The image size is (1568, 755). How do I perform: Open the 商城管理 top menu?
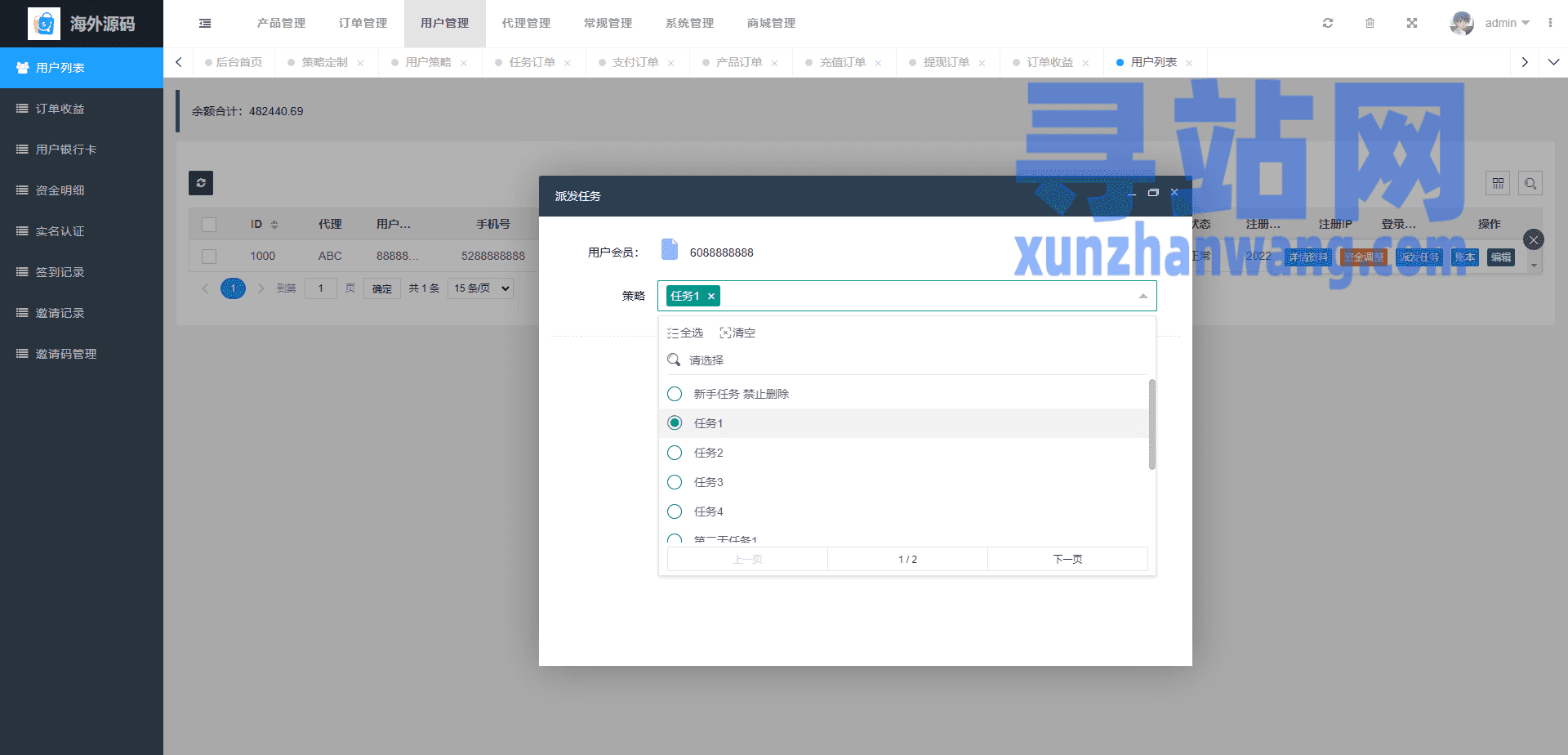click(771, 23)
